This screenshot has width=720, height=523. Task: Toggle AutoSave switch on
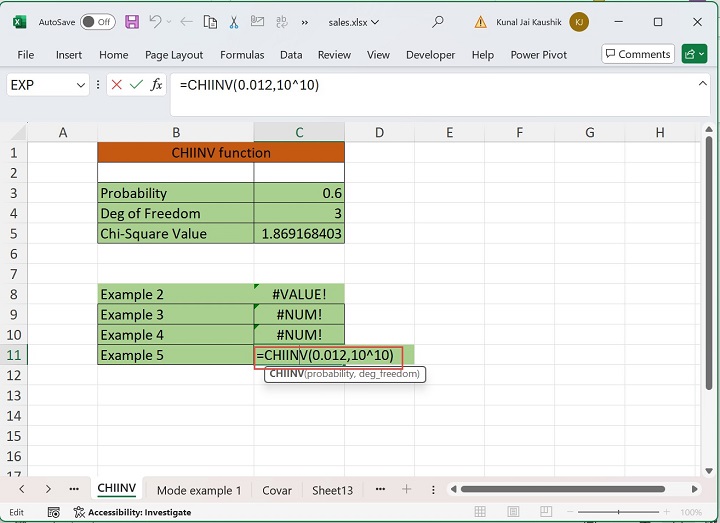point(97,22)
